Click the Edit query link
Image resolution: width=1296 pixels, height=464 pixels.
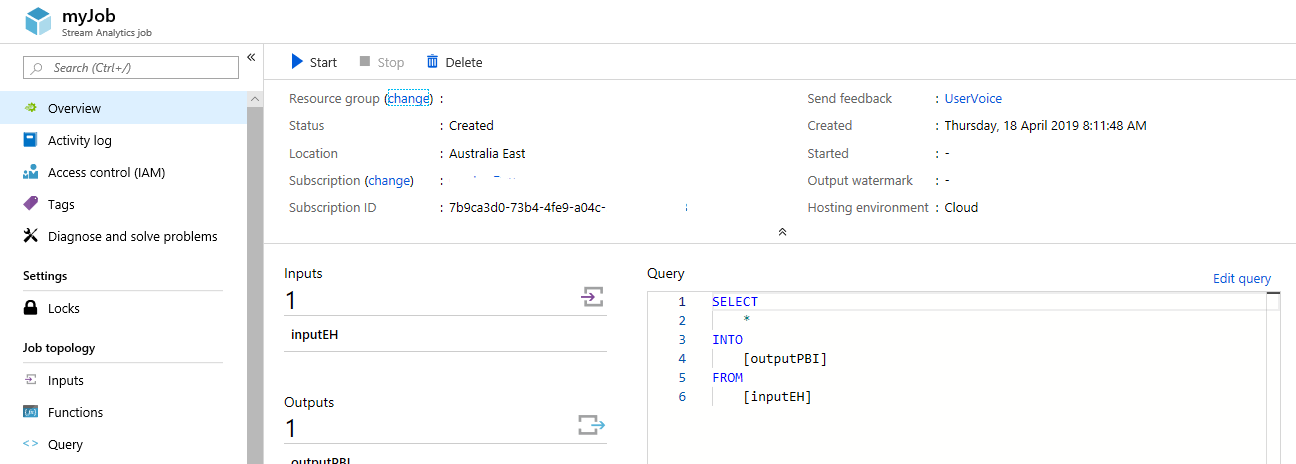click(1241, 279)
